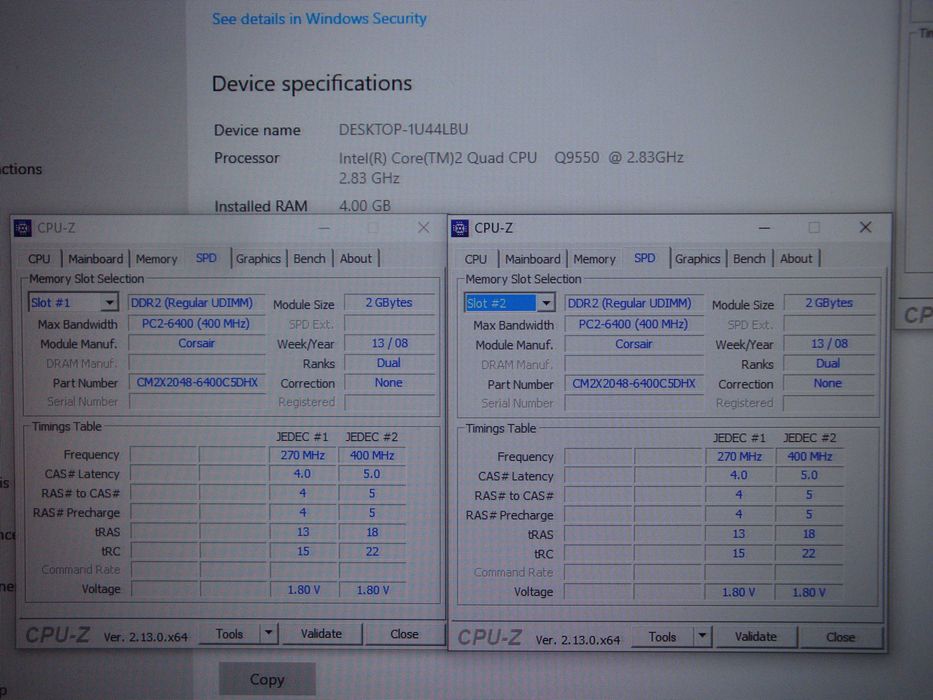
Task: Click the Copy button in Settings
Action: click(x=267, y=679)
